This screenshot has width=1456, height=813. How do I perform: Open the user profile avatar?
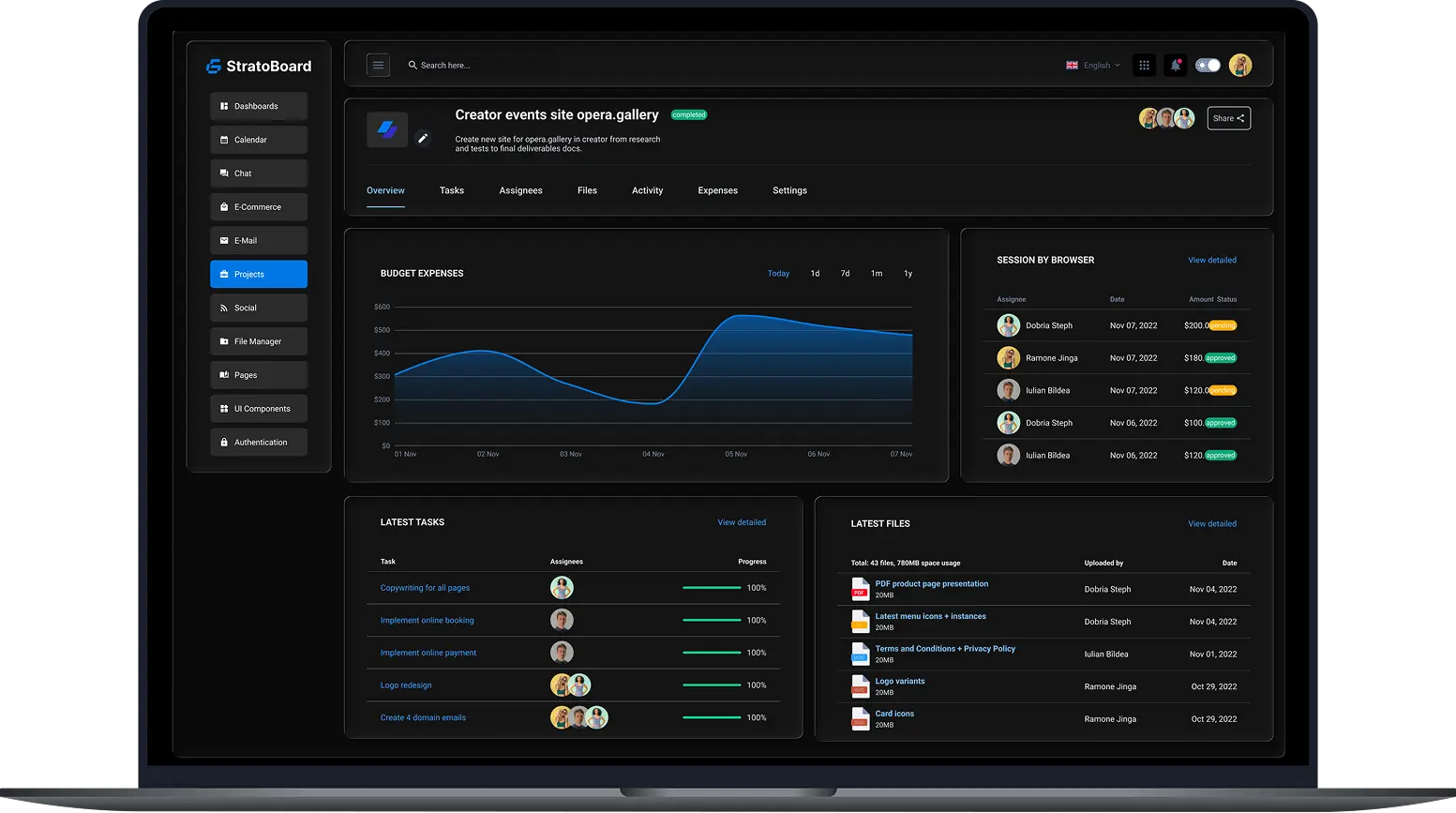click(1240, 66)
